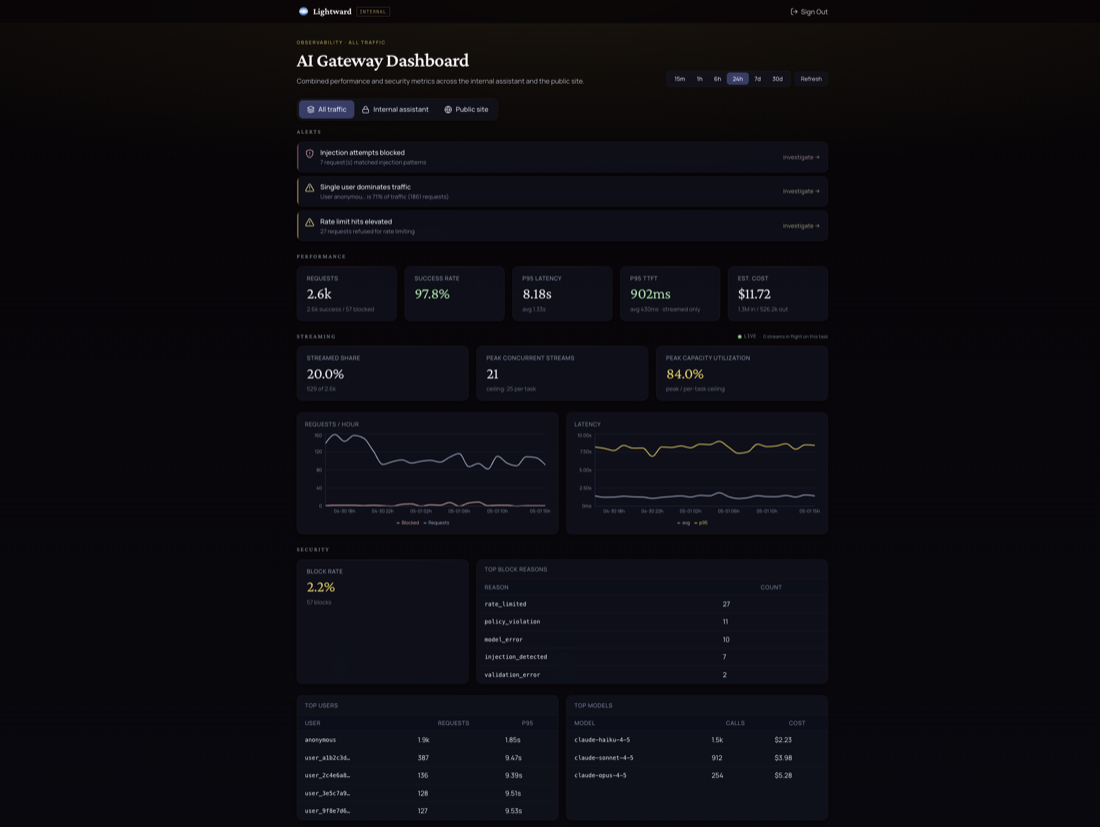The image size is (1100, 827).
Task: Click the Sign Out link
Action: click(x=809, y=12)
